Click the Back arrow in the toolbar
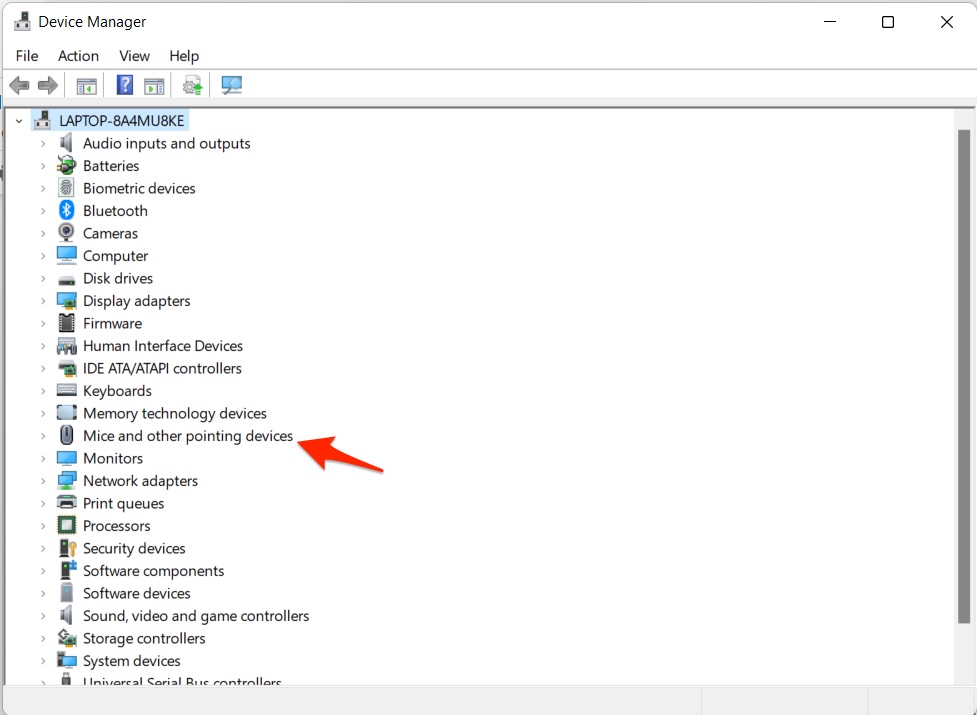 point(19,86)
